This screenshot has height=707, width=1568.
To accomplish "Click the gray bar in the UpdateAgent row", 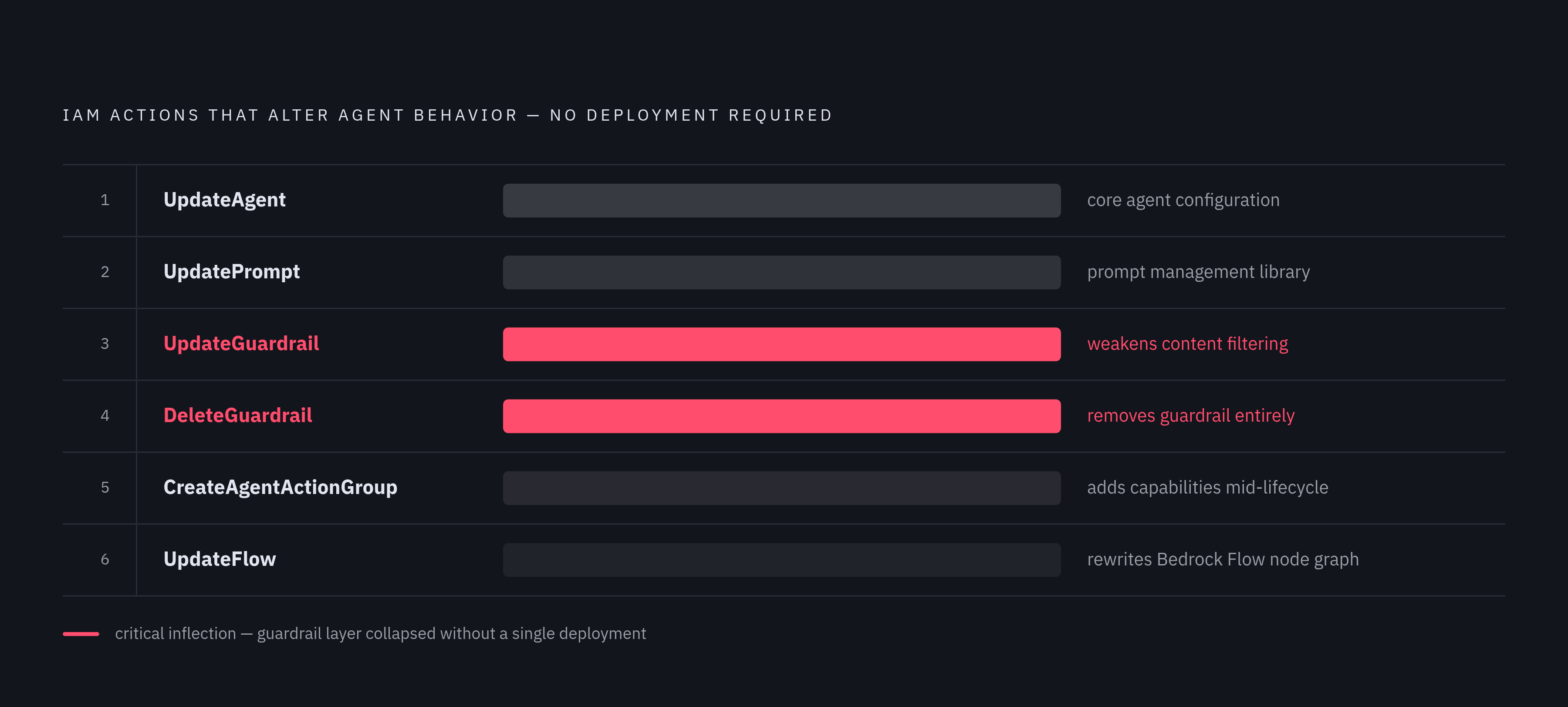I will coord(781,200).
